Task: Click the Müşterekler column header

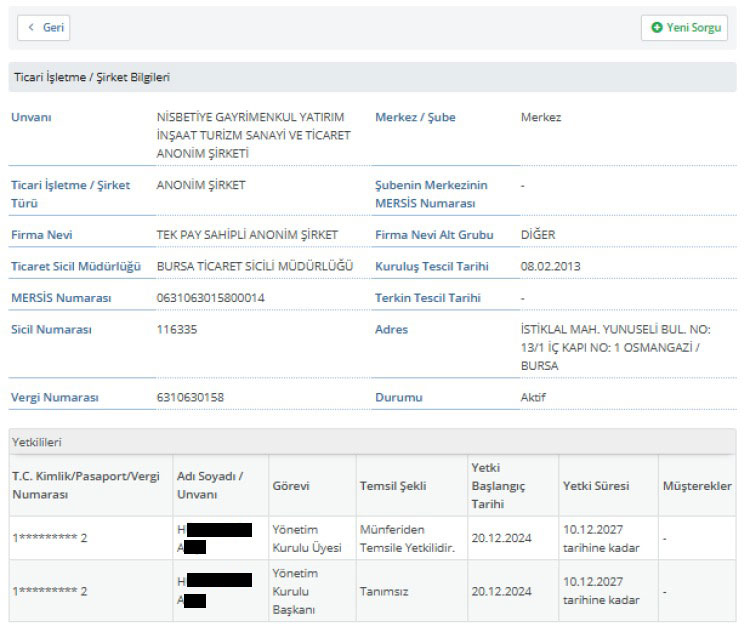Action: click(x=696, y=486)
